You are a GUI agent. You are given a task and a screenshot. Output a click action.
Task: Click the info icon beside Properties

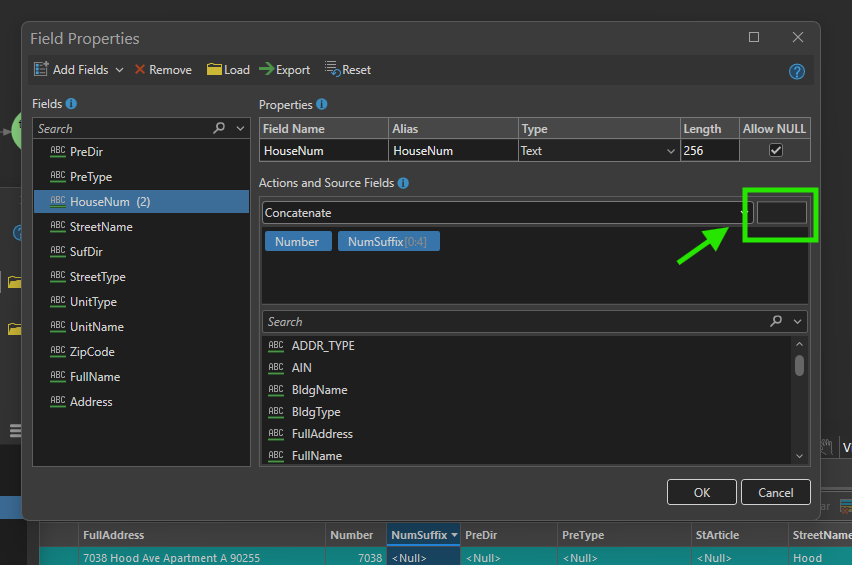(322, 104)
